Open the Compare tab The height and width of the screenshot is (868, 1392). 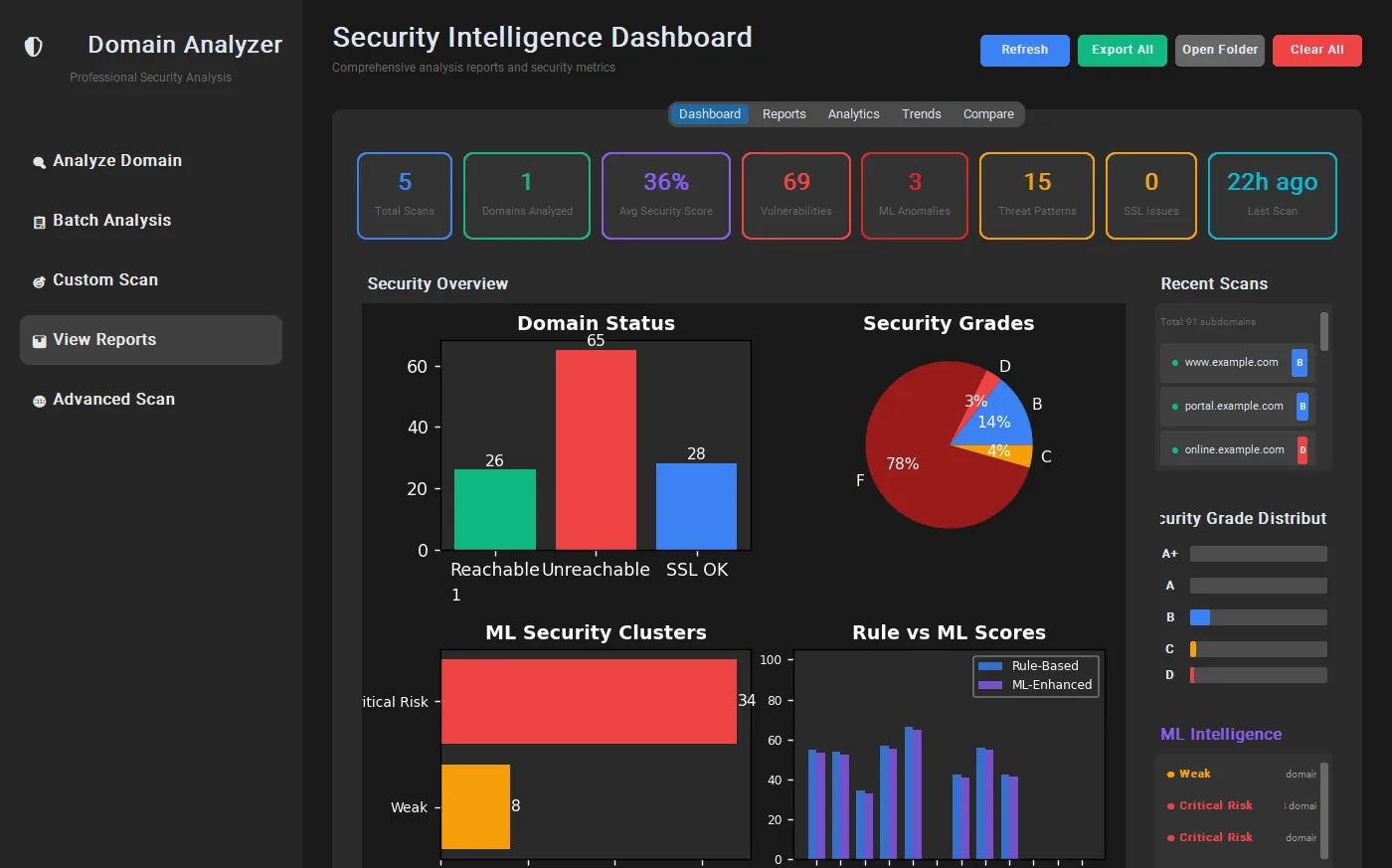pos(988,114)
